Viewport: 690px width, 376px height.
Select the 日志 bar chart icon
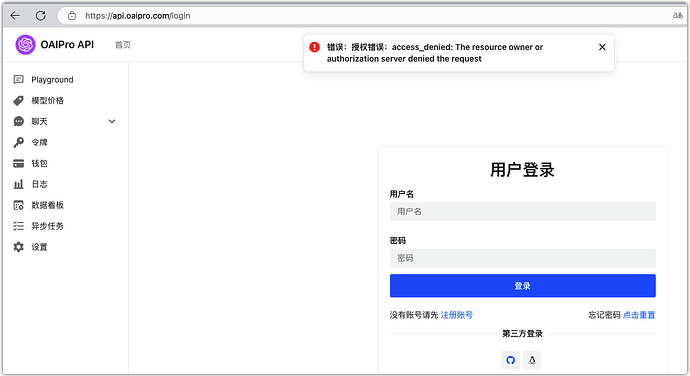pos(18,184)
